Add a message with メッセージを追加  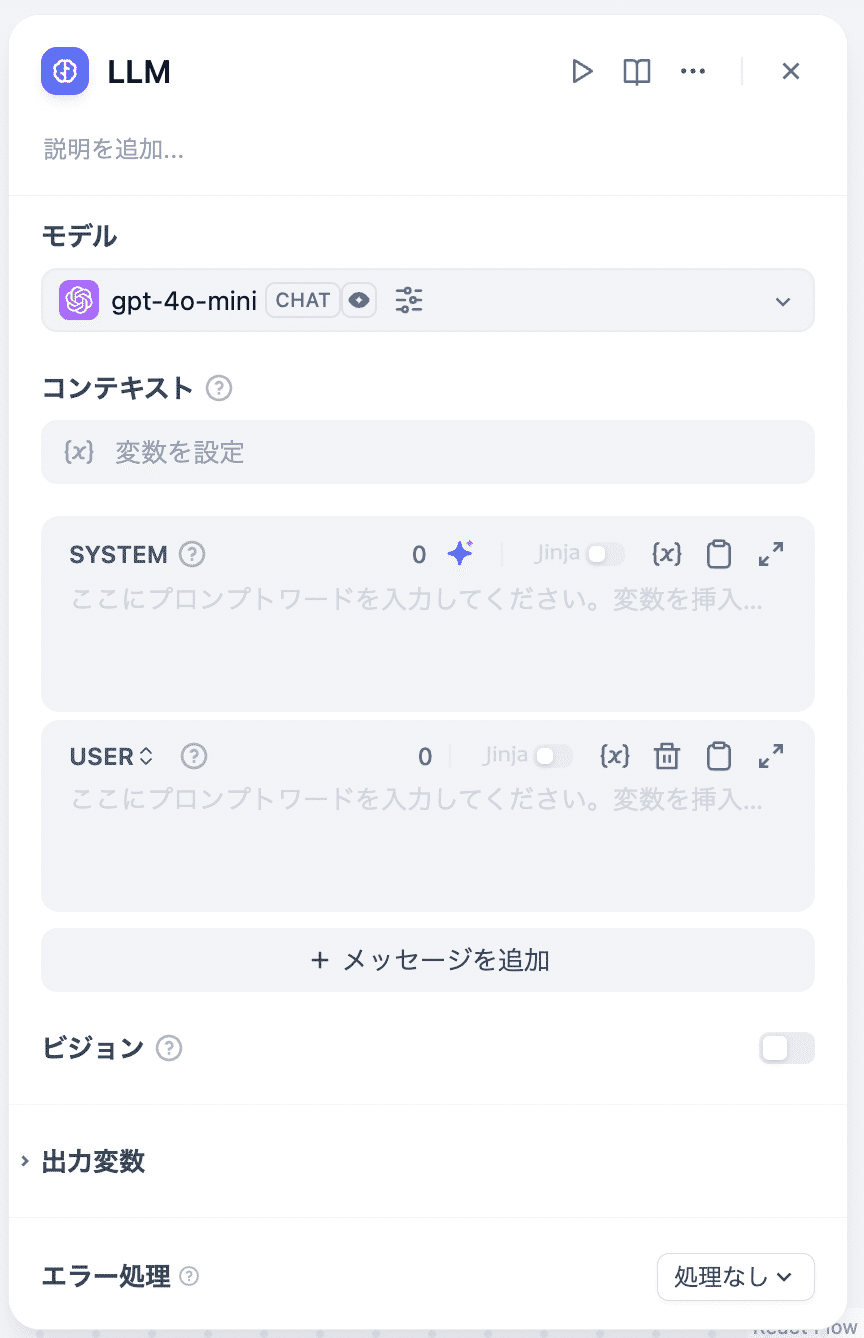click(428, 959)
